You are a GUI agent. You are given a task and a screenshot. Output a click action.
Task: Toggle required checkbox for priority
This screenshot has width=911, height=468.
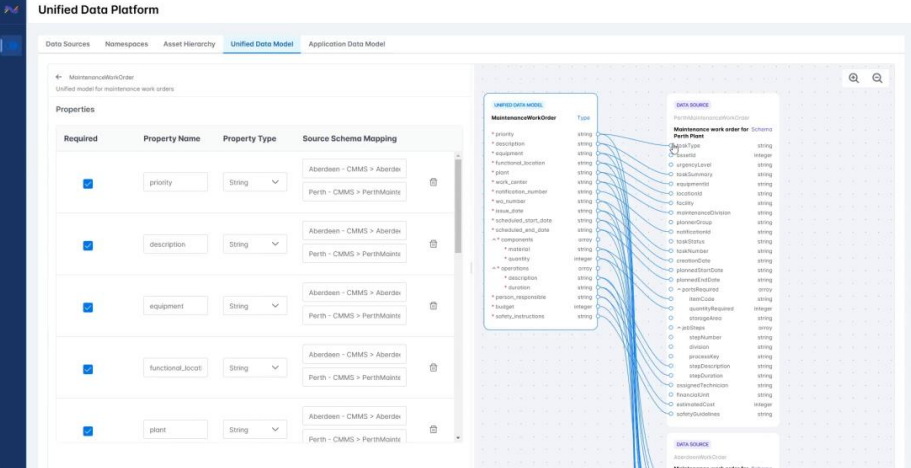[88, 183]
